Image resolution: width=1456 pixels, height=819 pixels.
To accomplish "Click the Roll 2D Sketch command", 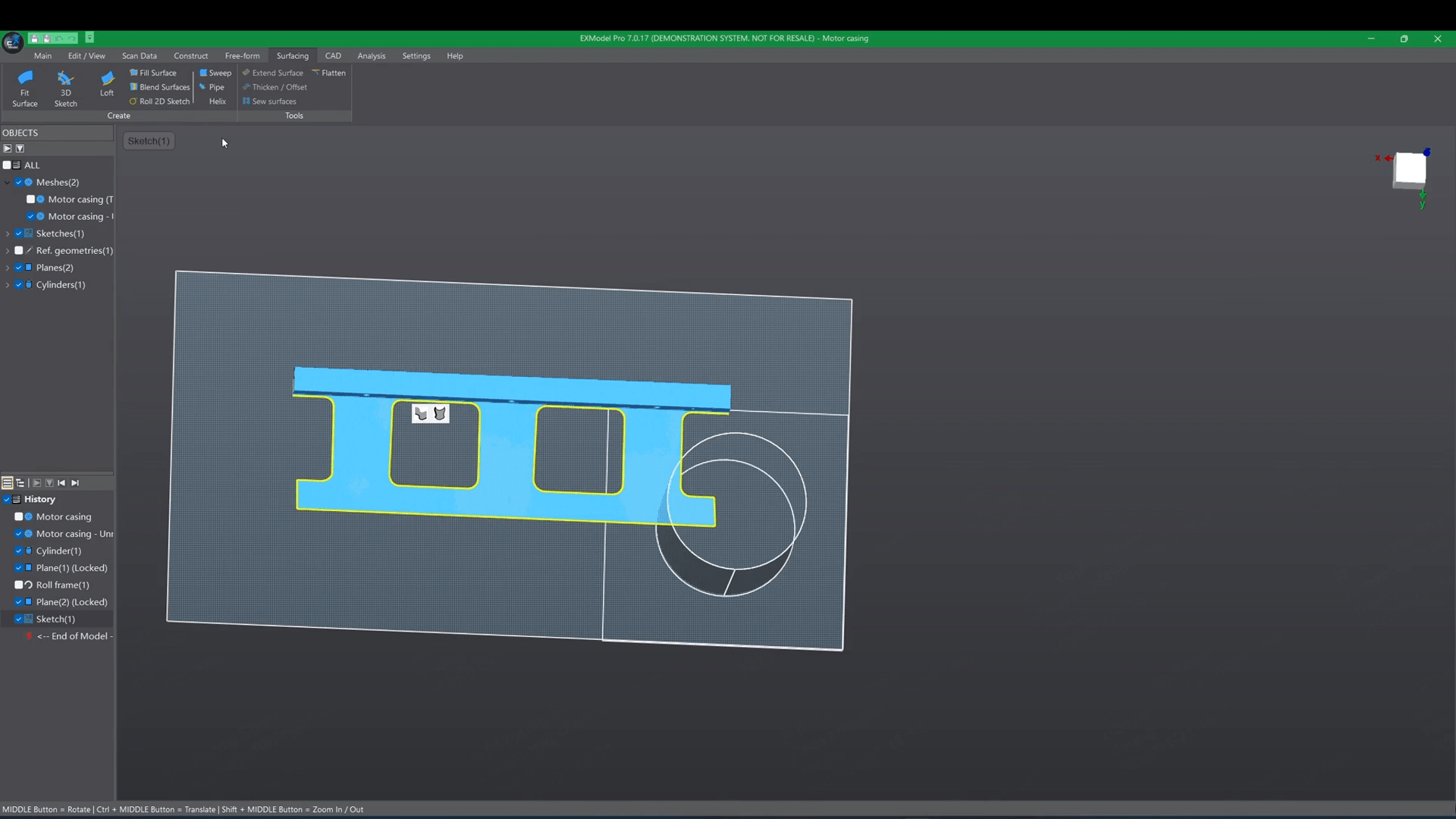I will (165, 101).
